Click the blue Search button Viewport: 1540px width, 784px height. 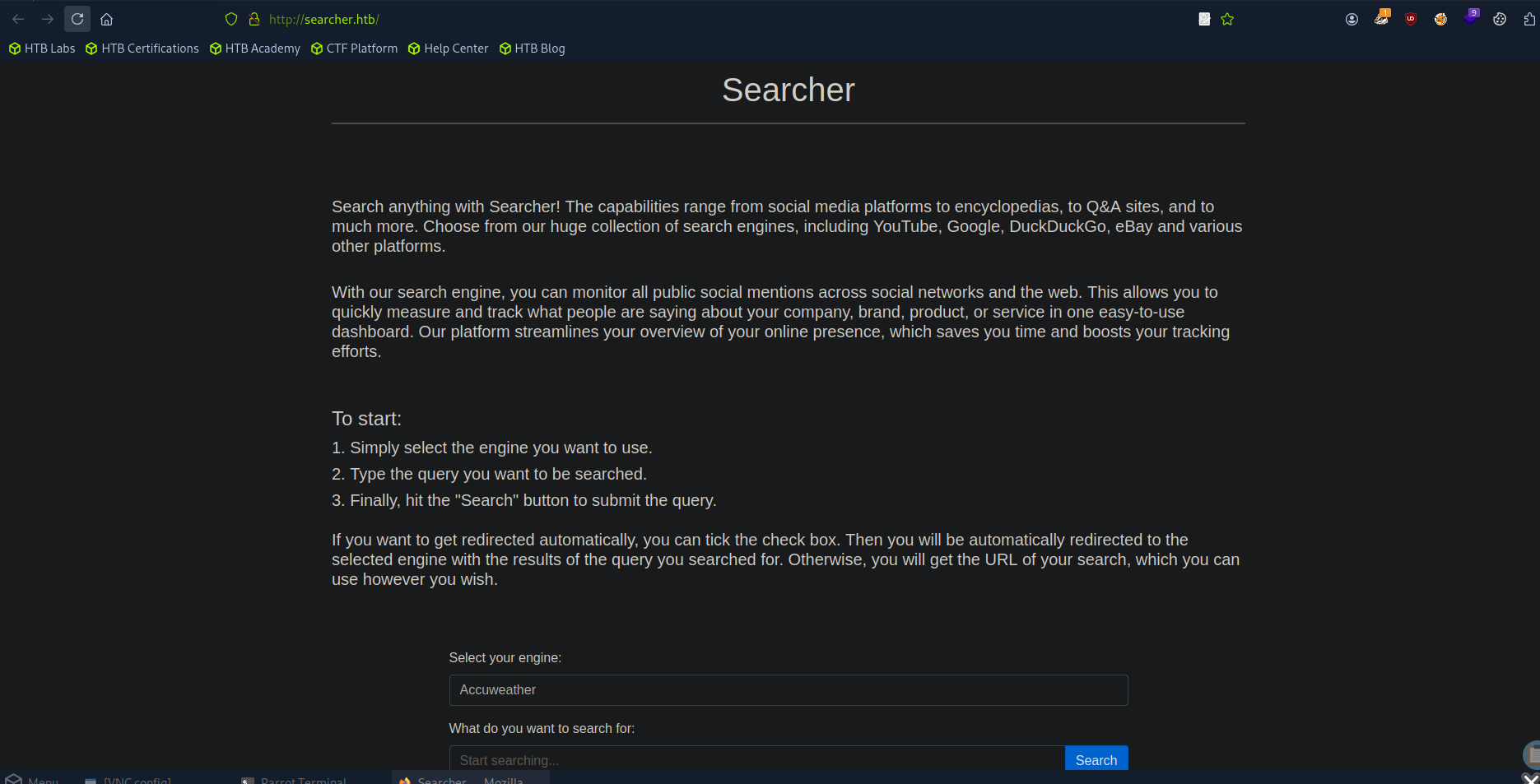tap(1096, 759)
